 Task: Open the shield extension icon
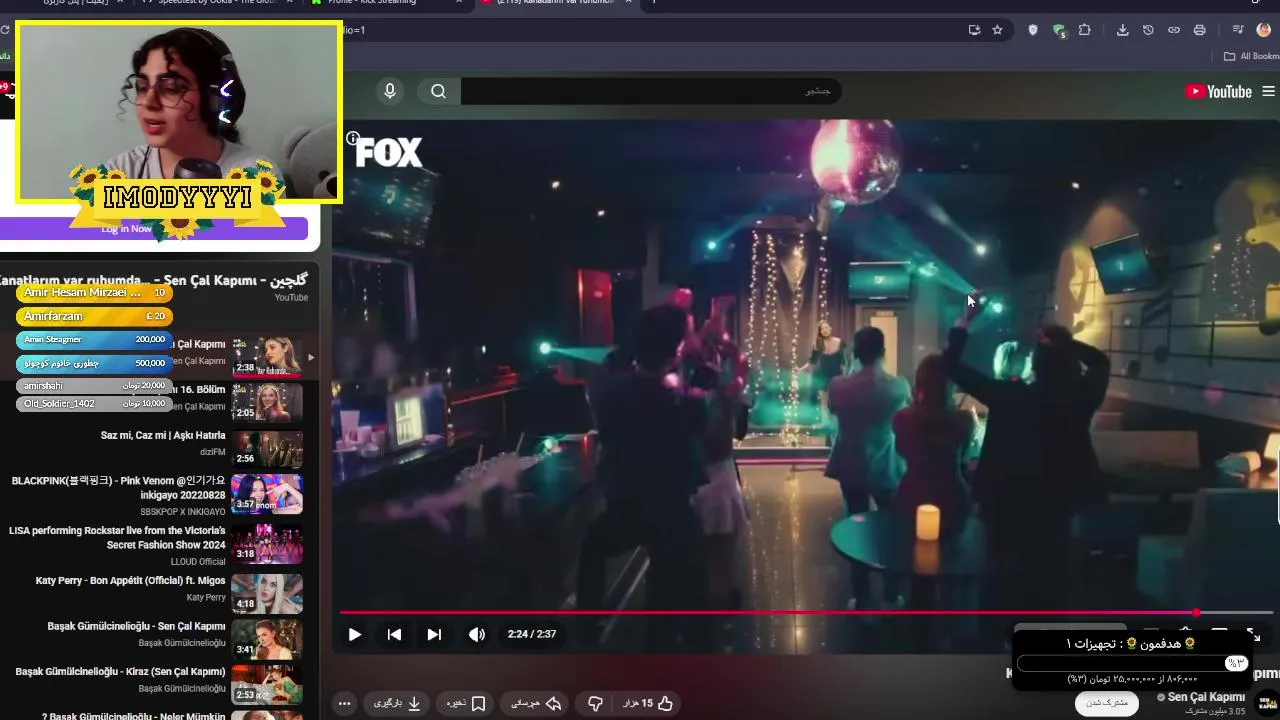click(1033, 30)
